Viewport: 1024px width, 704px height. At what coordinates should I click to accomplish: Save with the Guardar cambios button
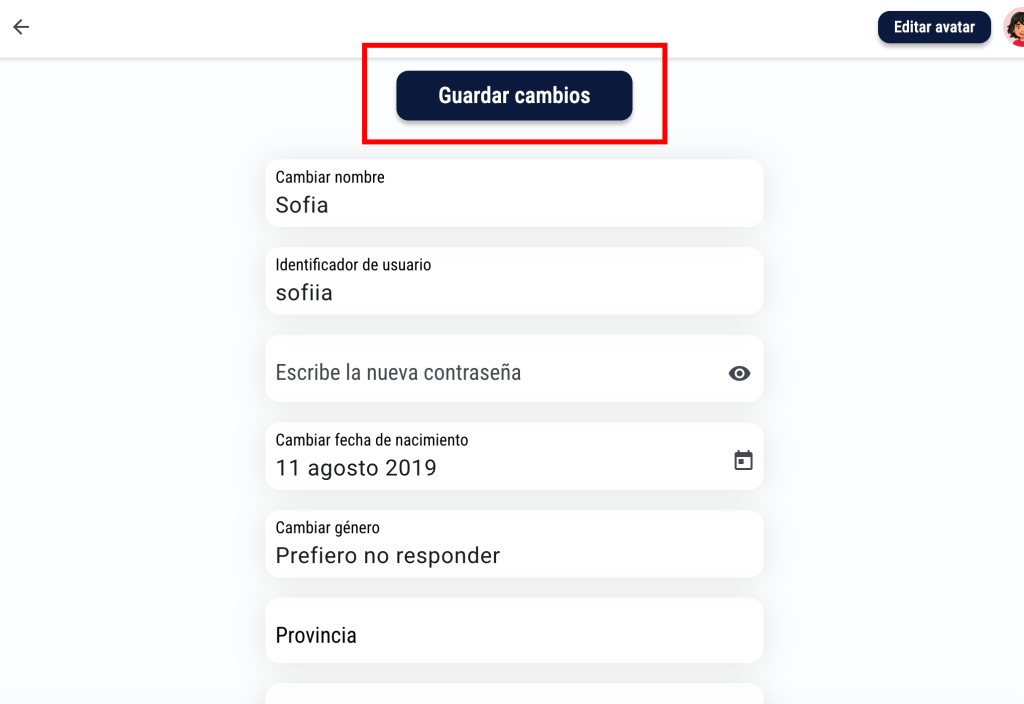click(x=514, y=95)
